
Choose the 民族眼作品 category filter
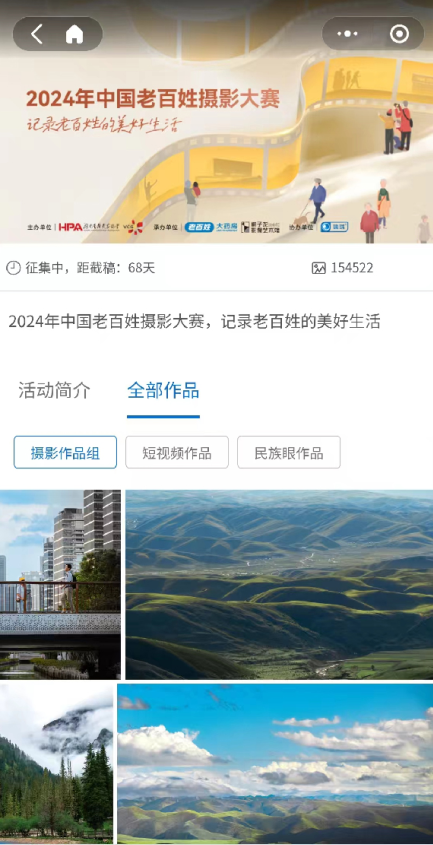tap(289, 453)
